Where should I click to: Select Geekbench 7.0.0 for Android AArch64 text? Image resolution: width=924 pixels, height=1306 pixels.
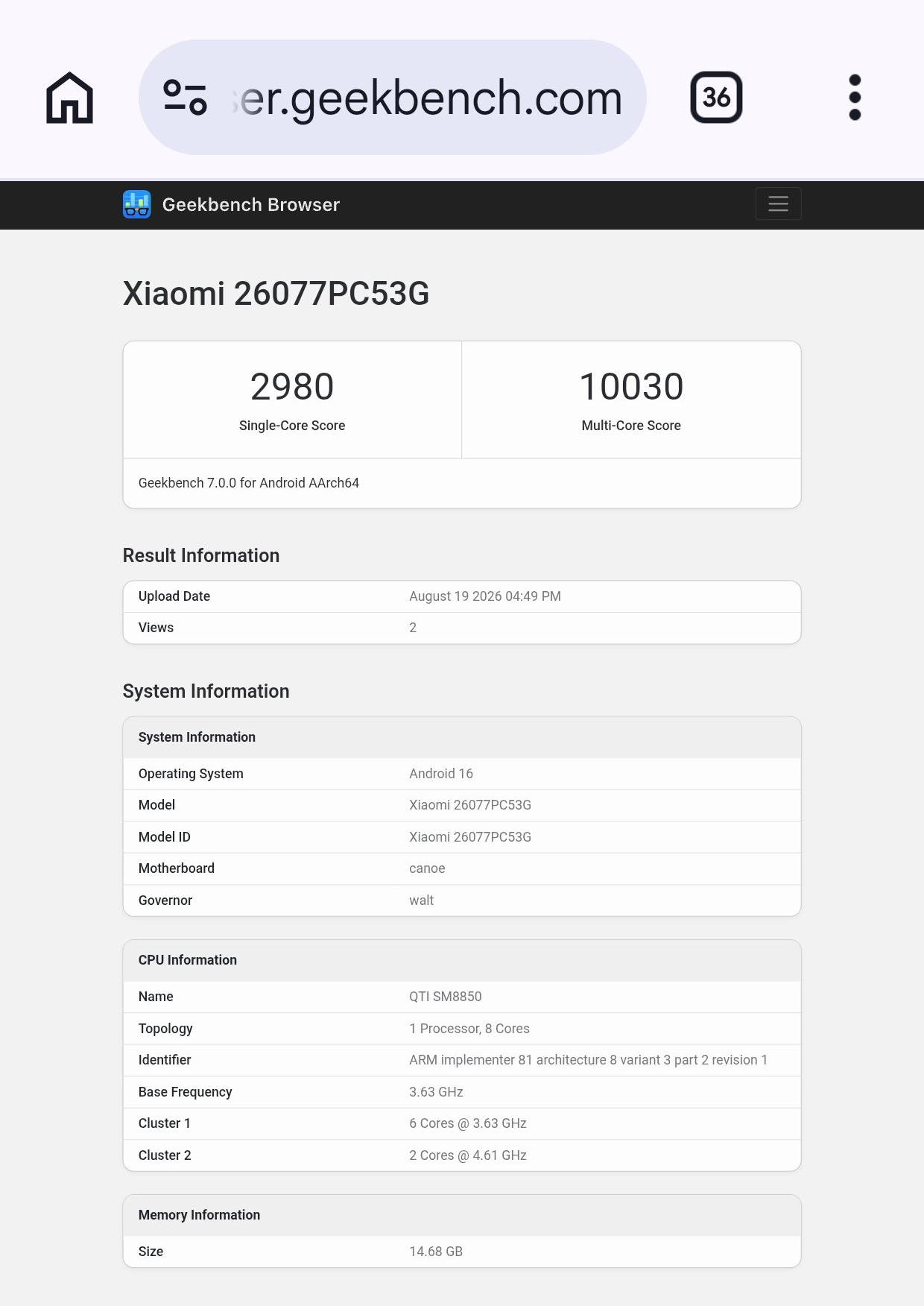click(x=249, y=483)
